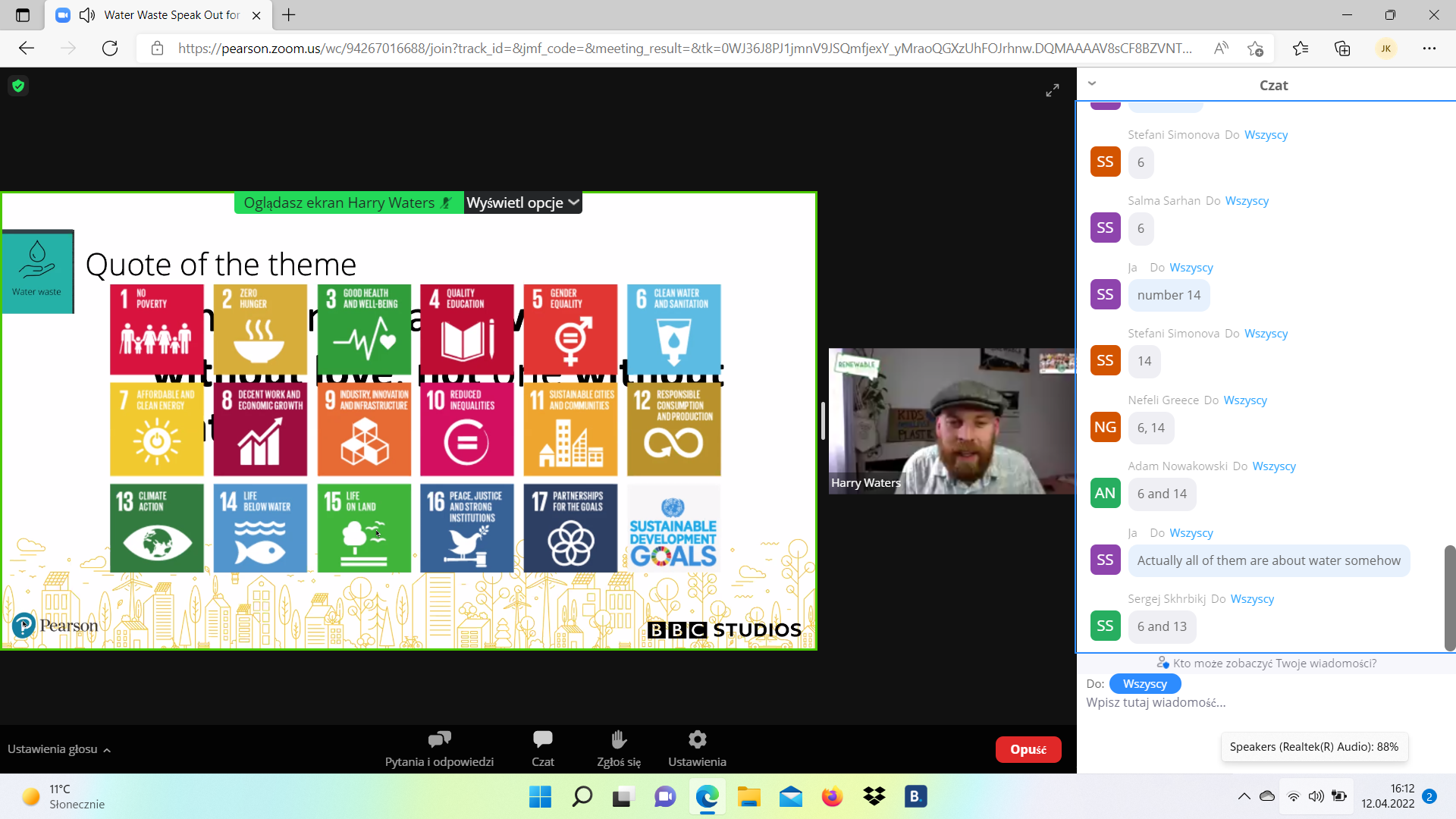Enter full screen with expand arrows icon

1053,91
